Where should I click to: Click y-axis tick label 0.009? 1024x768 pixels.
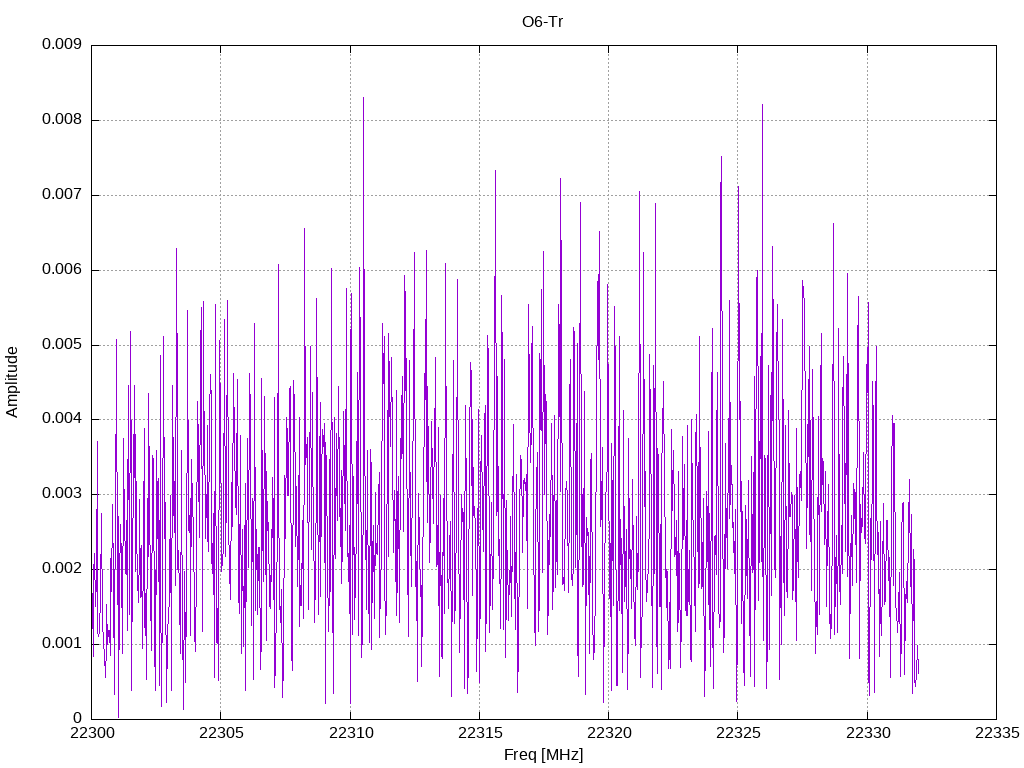pos(62,44)
